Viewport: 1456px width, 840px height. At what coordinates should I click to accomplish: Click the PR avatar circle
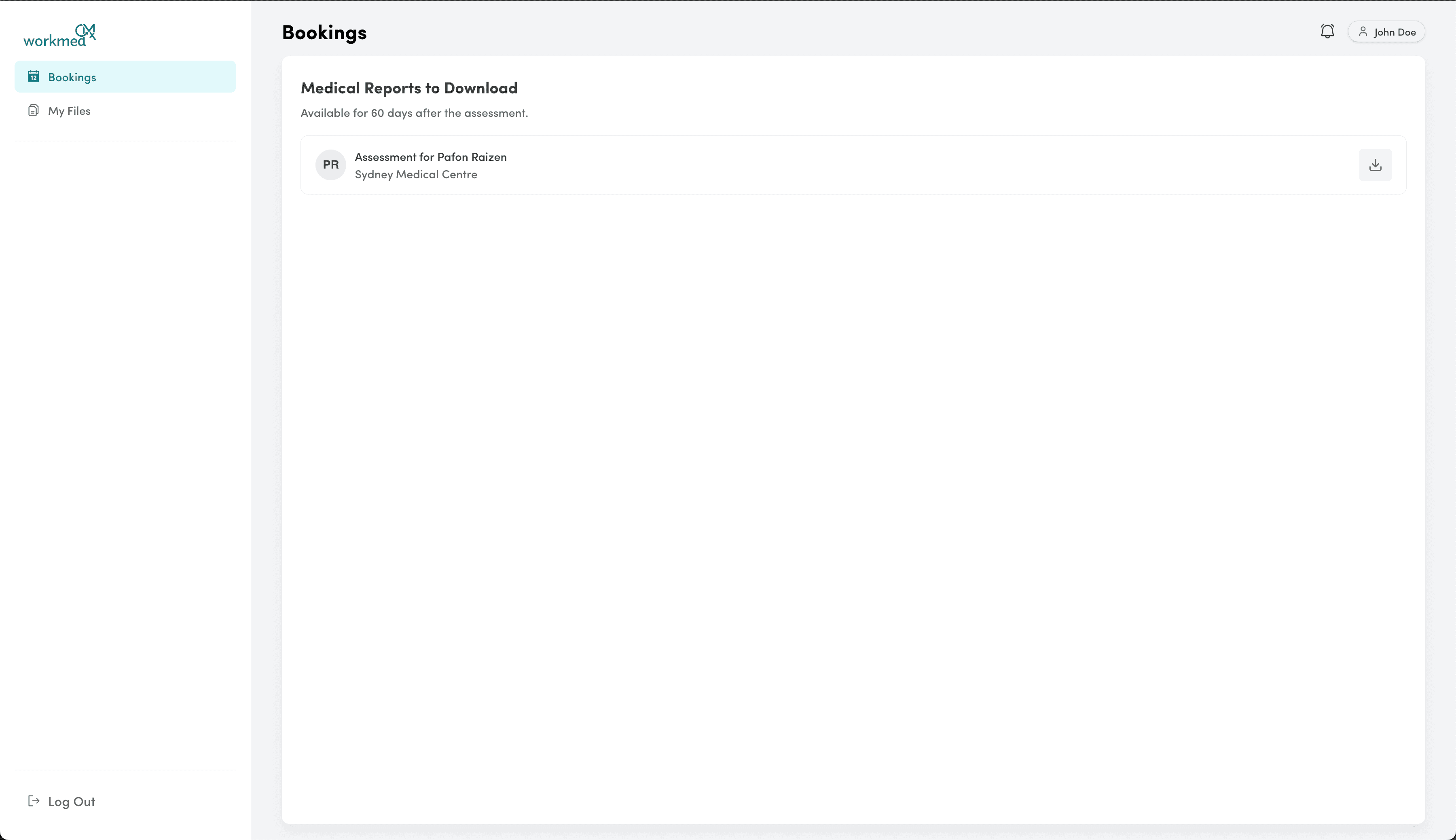coord(330,165)
